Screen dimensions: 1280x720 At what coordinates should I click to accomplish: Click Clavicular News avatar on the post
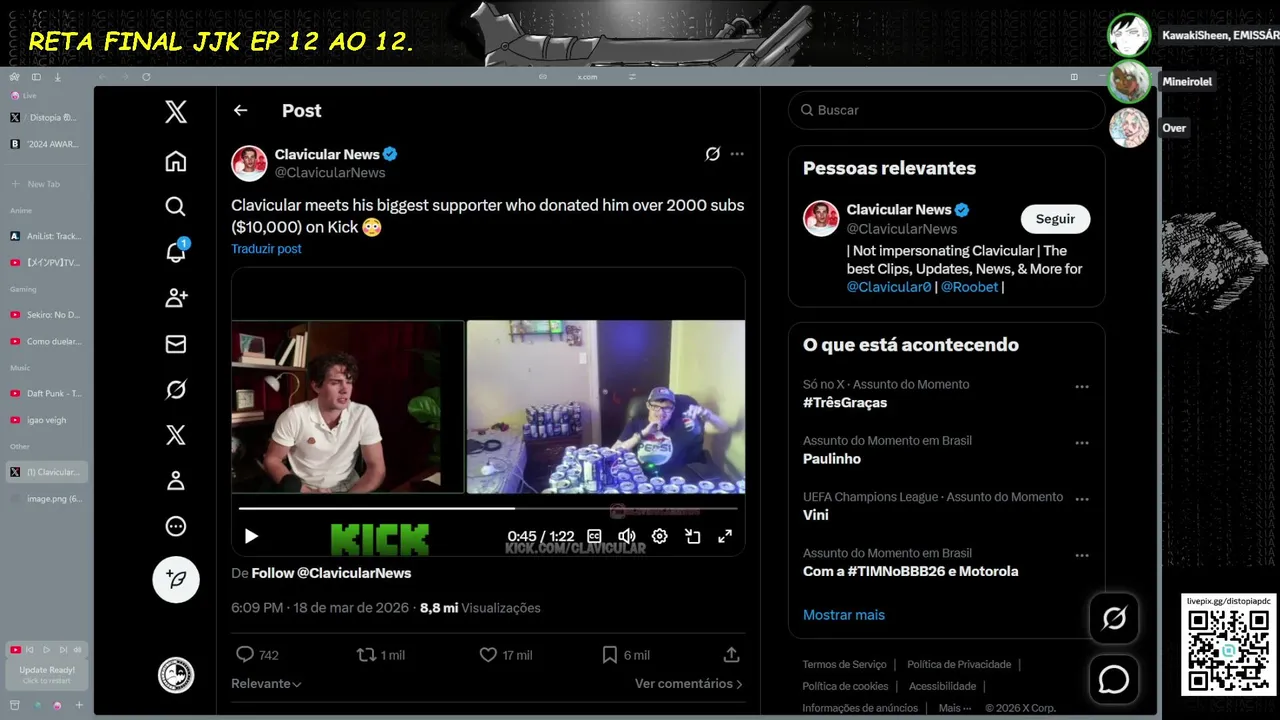tap(249, 163)
